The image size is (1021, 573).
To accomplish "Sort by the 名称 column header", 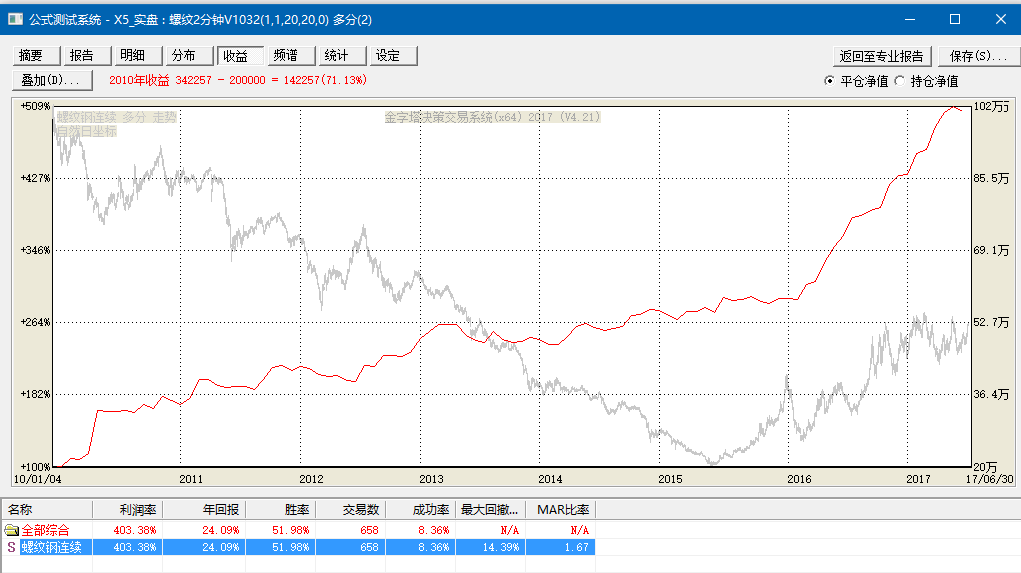I will [x=48, y=510].
